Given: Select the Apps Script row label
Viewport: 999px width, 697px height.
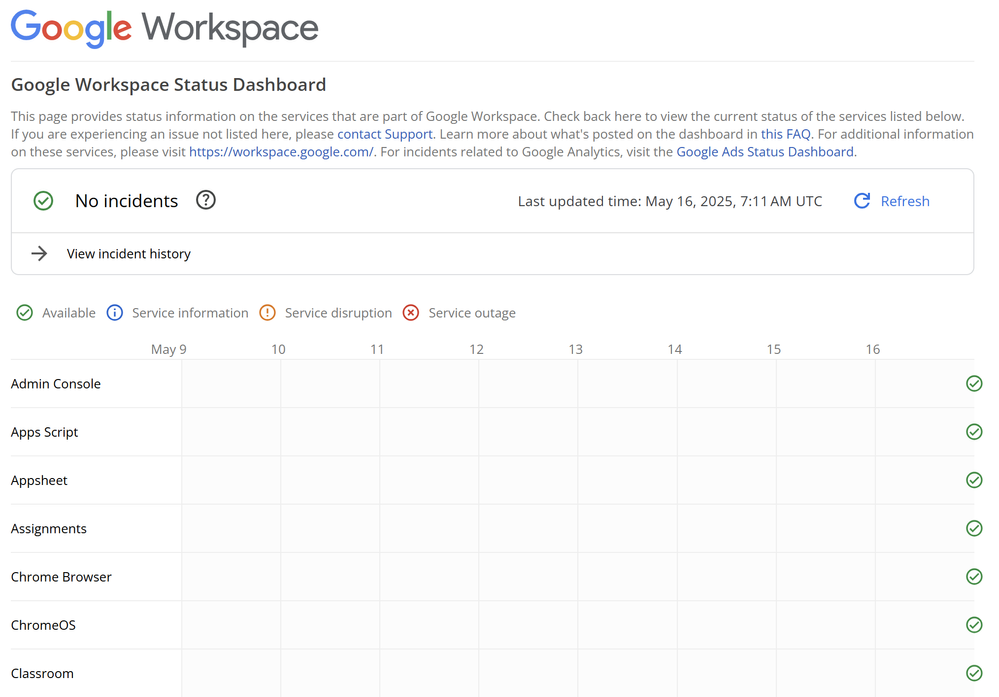Looking at the screenshot, I should point(44,433).
